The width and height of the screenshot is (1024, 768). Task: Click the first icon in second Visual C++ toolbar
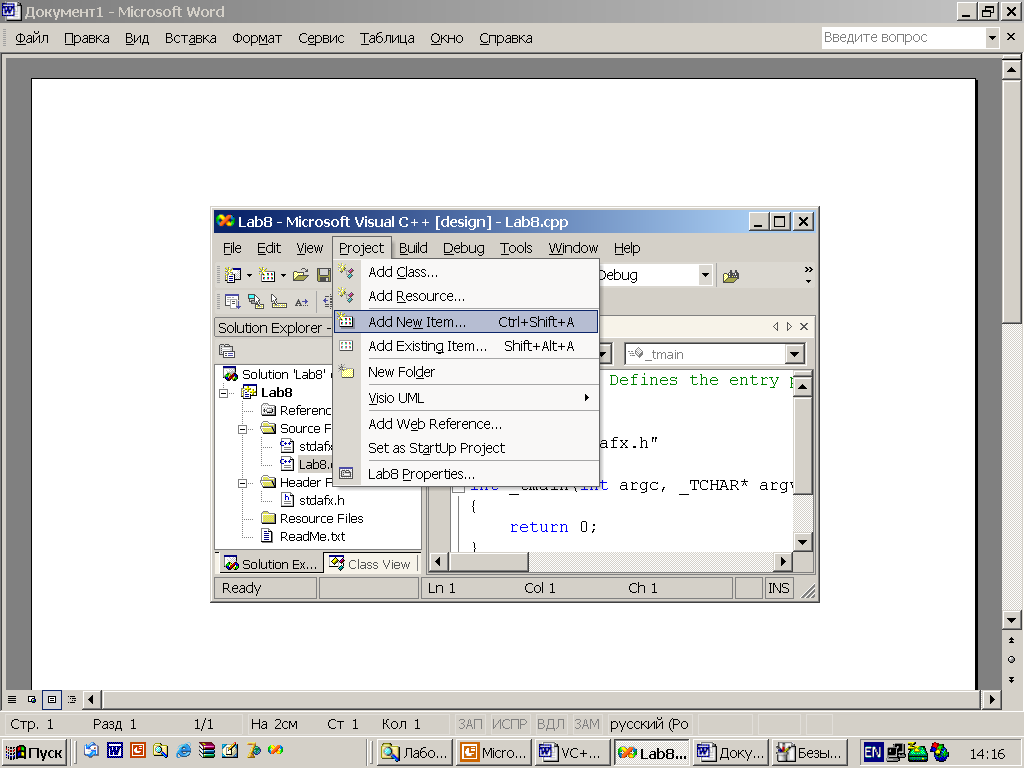pos(232,302)
